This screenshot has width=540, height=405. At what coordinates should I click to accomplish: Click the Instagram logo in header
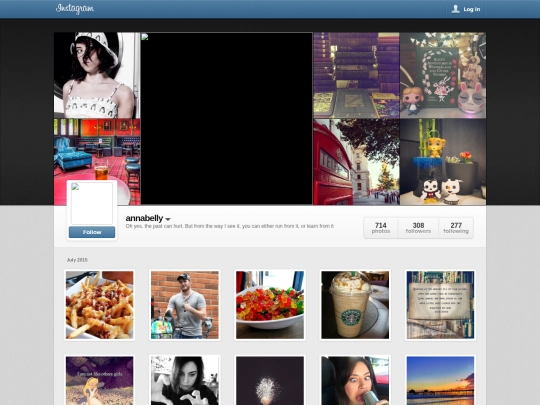[75, 9]
